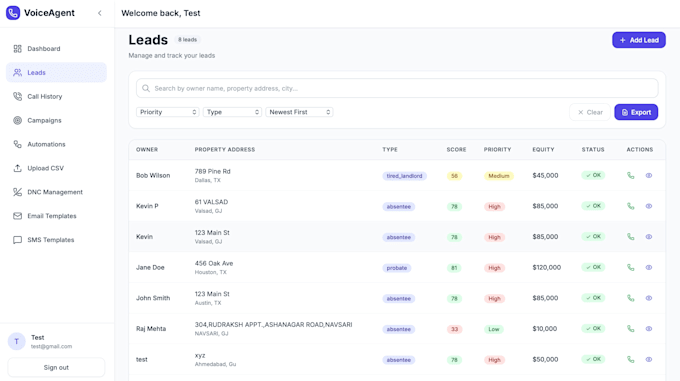Click Jane Doe's score 81 badge
Viewport: 680px width, 381px height.
point(454,268)
